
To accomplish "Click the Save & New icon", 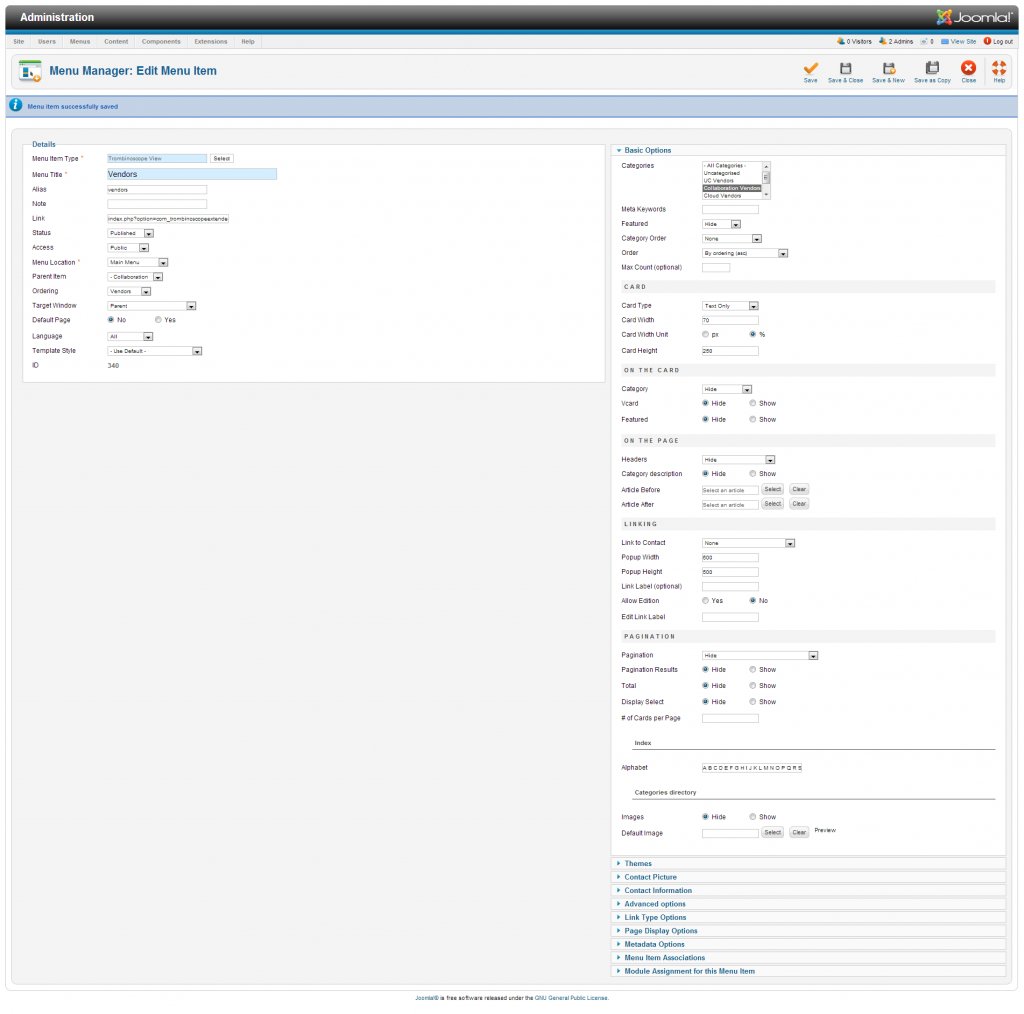I will pos(888,69).
